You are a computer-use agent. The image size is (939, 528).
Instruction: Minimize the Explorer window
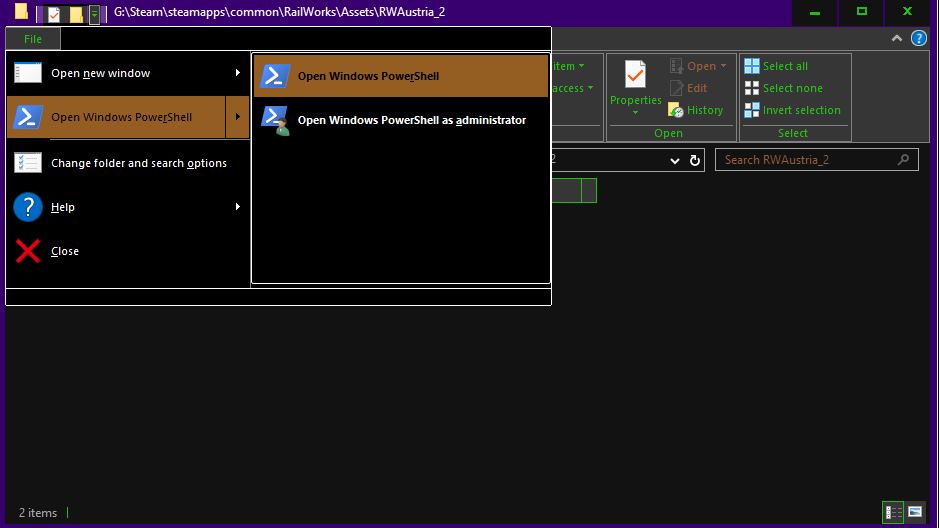(814, 12)
